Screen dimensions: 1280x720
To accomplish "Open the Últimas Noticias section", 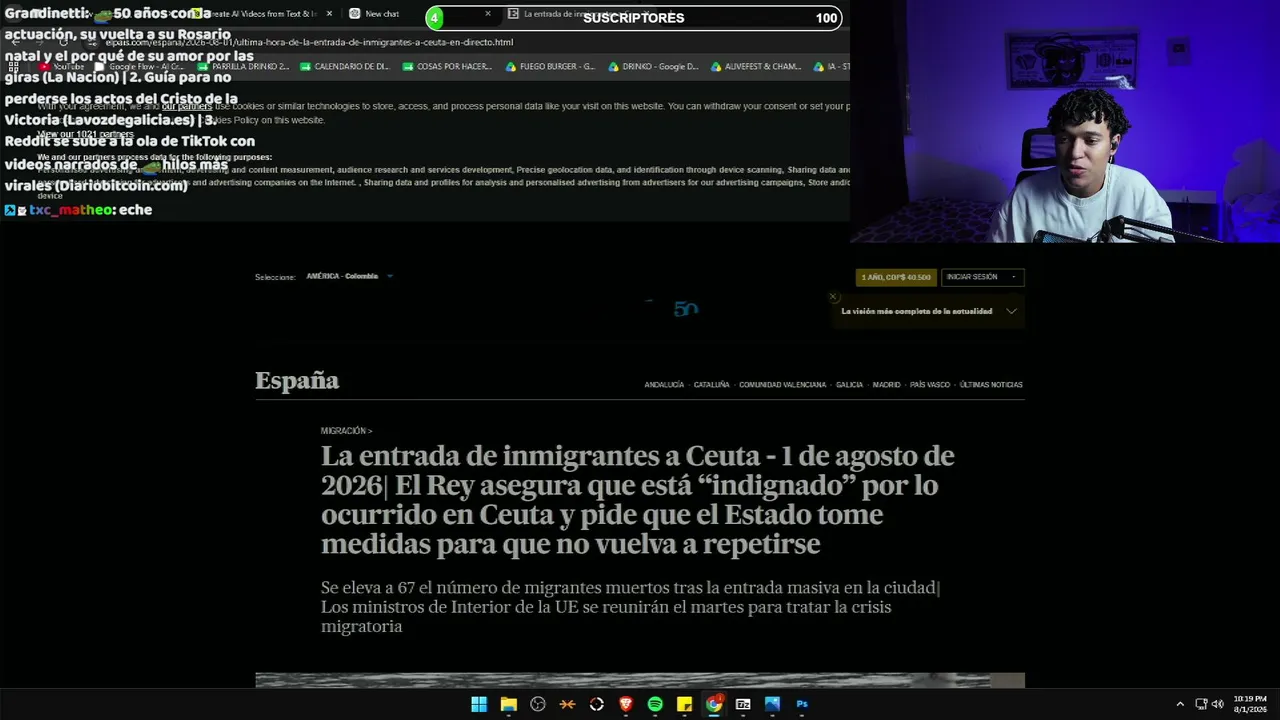I will pyautogui.click(x=991, y=385).
